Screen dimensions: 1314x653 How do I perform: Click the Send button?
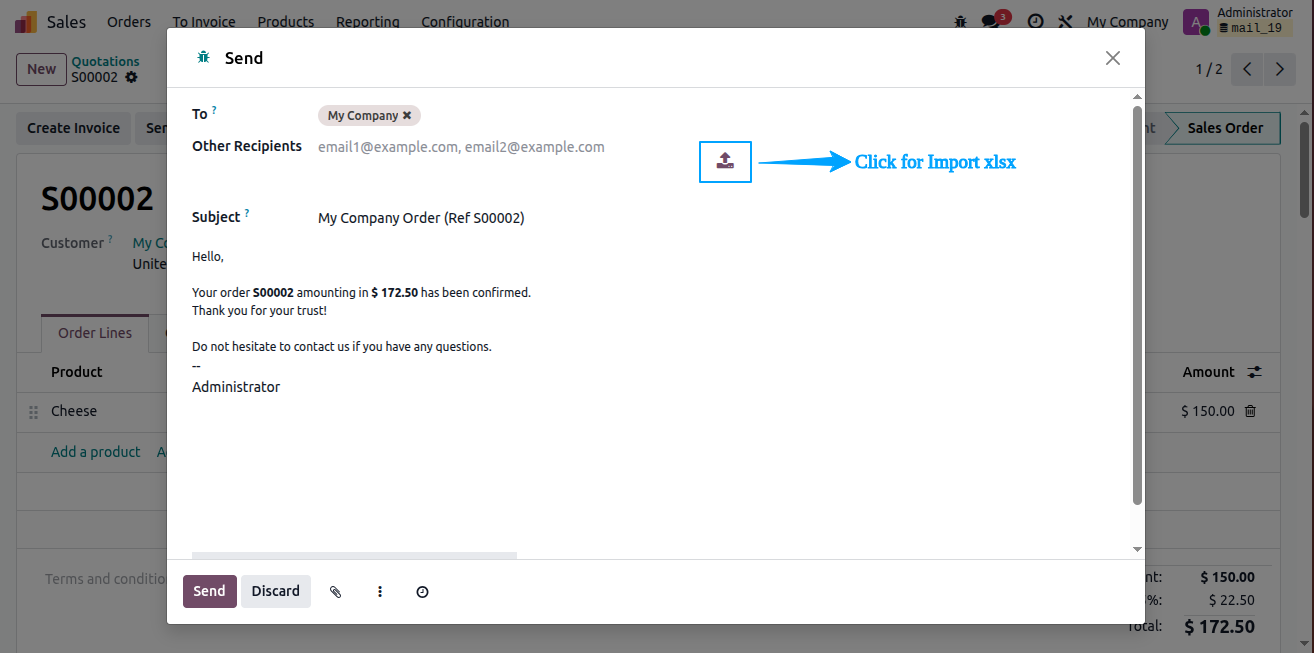[209, 591]
